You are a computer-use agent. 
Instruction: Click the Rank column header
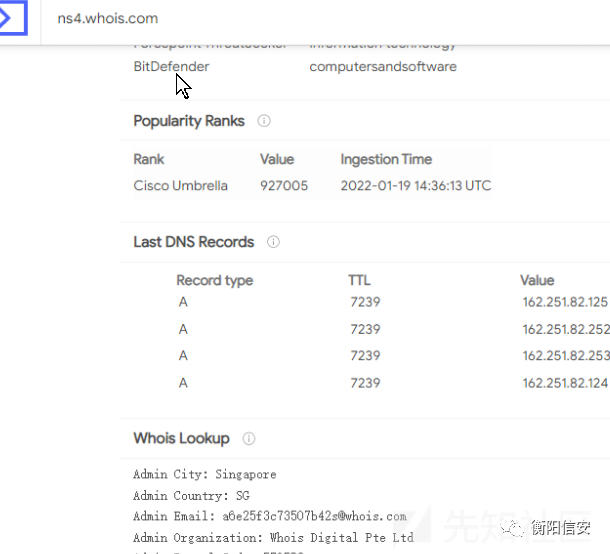(149, 159)
